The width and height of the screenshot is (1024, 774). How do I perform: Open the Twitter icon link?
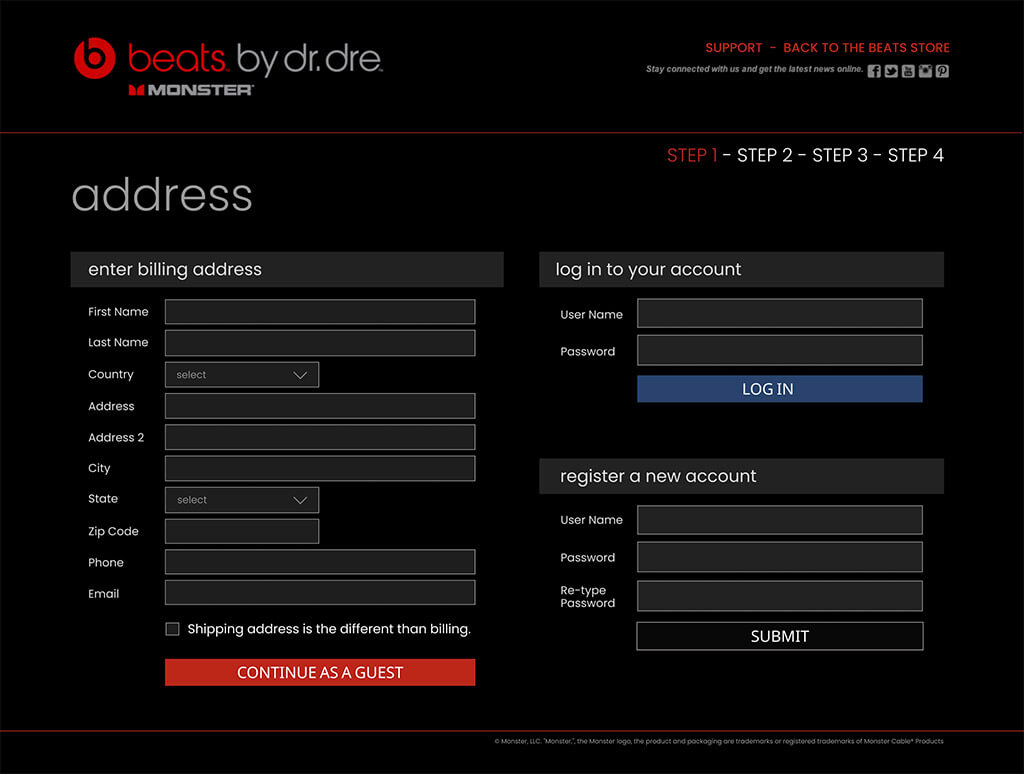tap(891, 71)
